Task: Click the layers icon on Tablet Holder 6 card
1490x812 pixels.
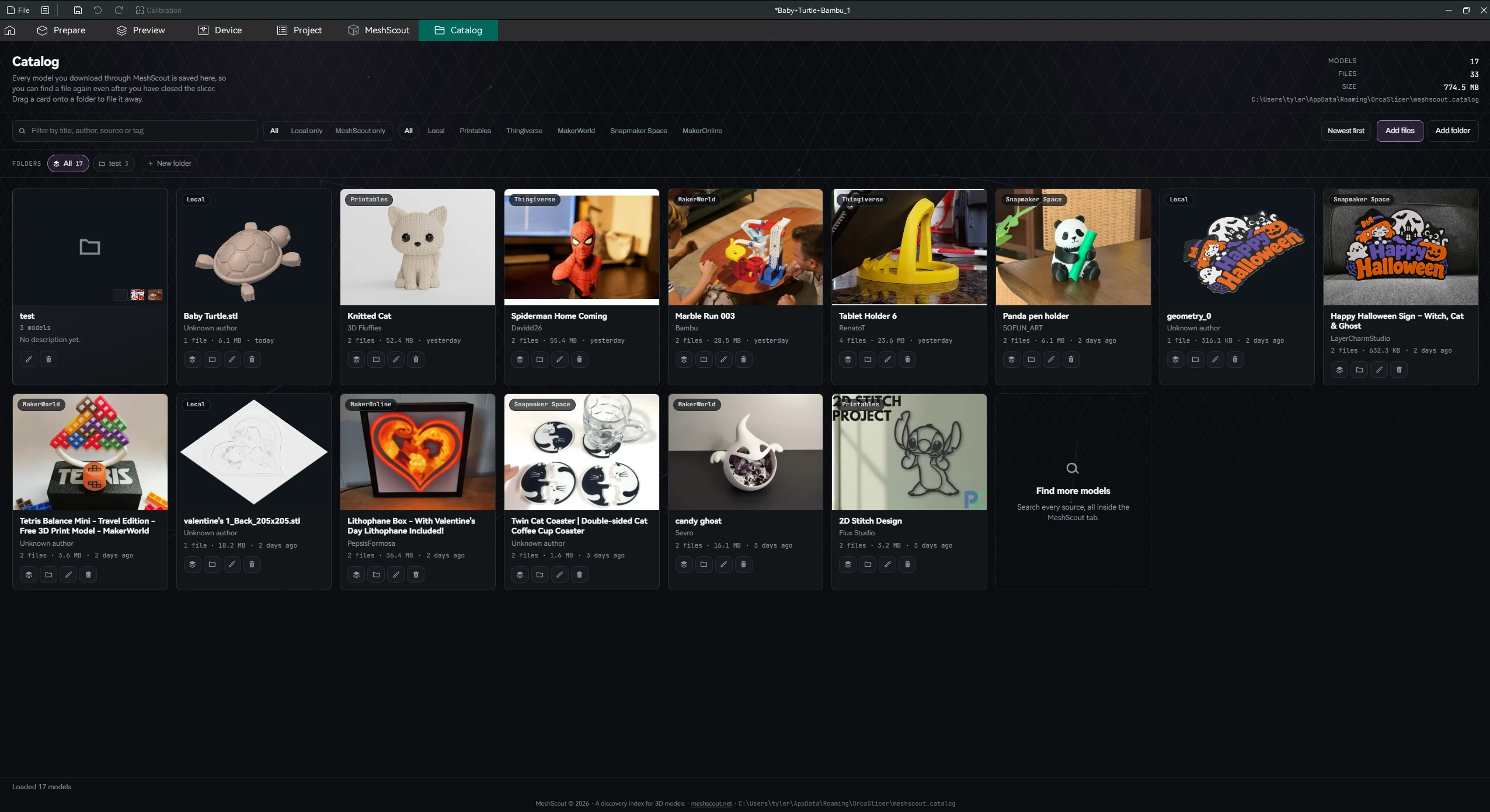Action: tap(848, 360)
